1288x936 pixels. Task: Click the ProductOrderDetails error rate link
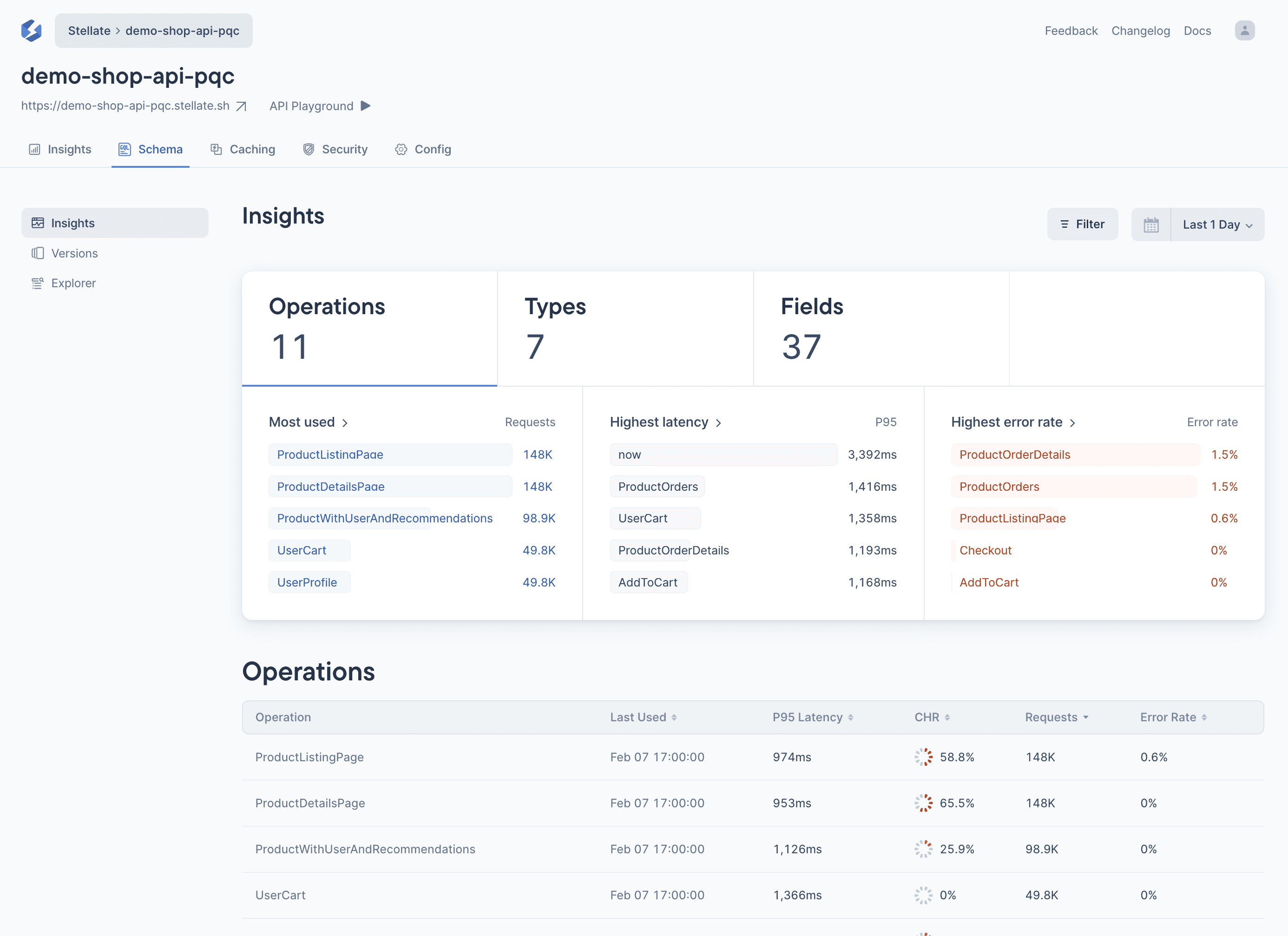(1014, 454)
